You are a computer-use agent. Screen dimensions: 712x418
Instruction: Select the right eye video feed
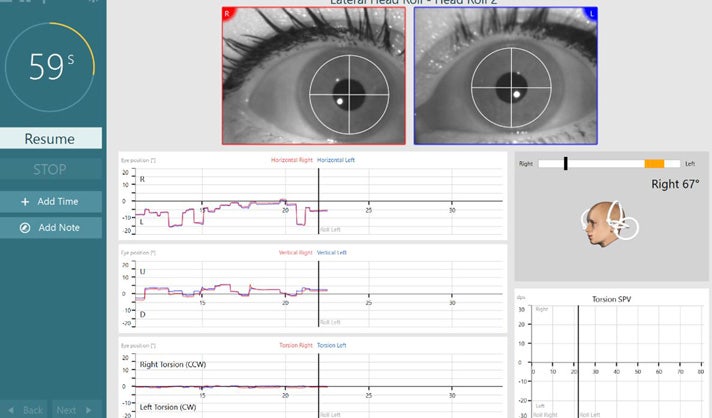tap(314, 76)
